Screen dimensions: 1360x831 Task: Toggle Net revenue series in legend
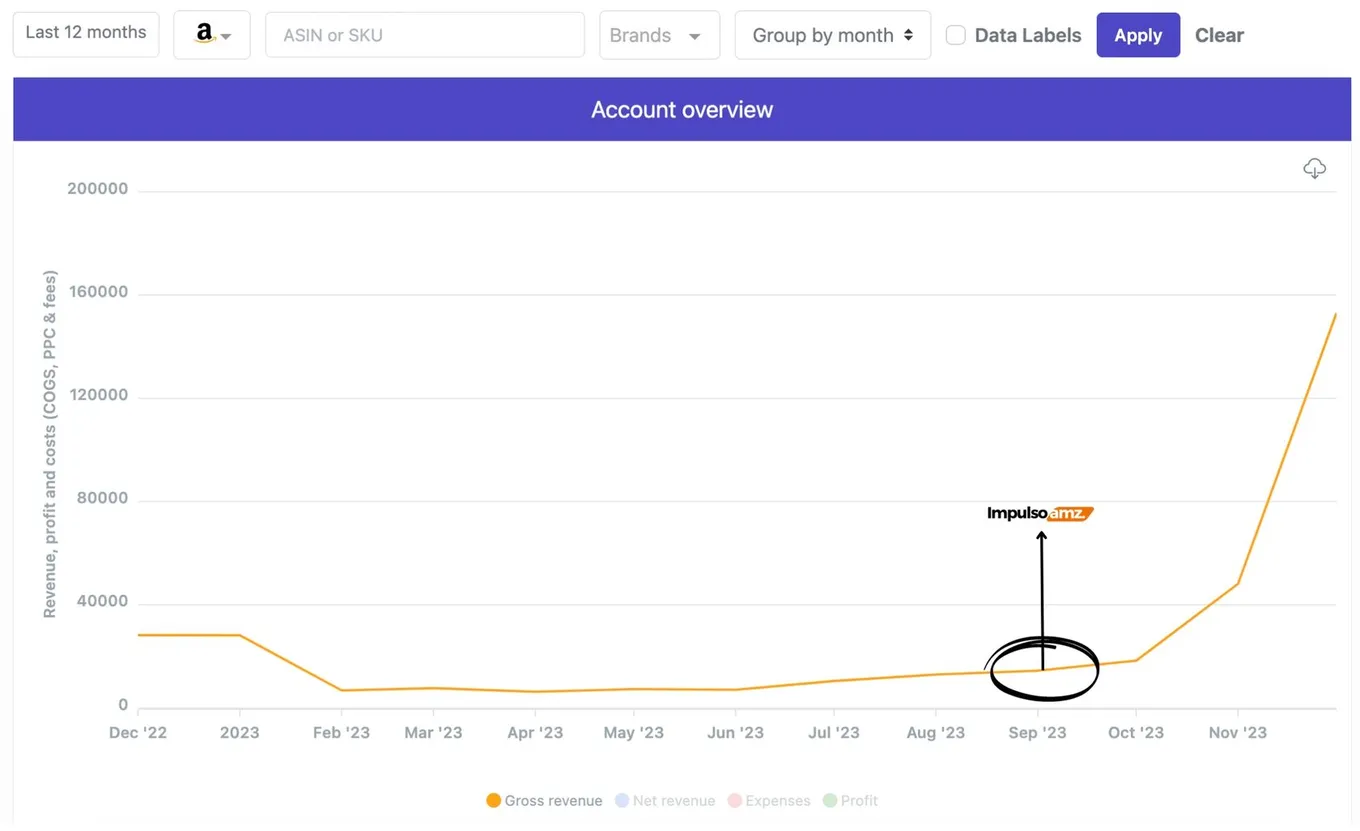point(665,800)
